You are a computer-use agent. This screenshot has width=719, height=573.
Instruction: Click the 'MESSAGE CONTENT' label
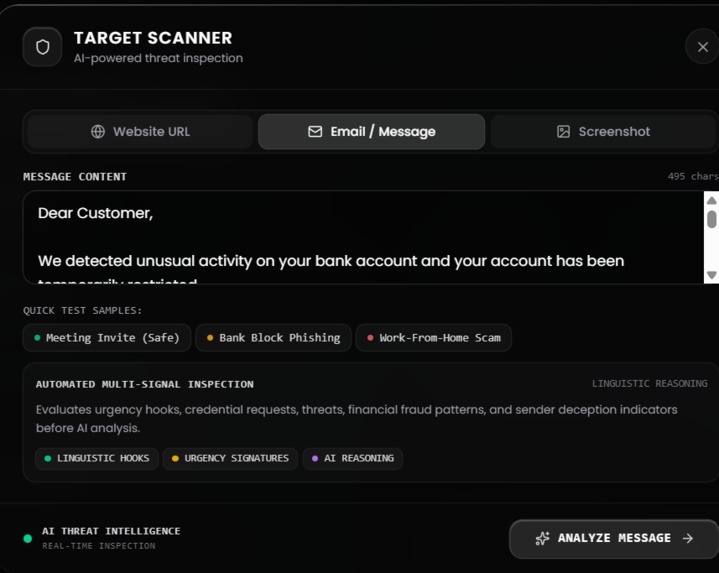pos(75,177)
